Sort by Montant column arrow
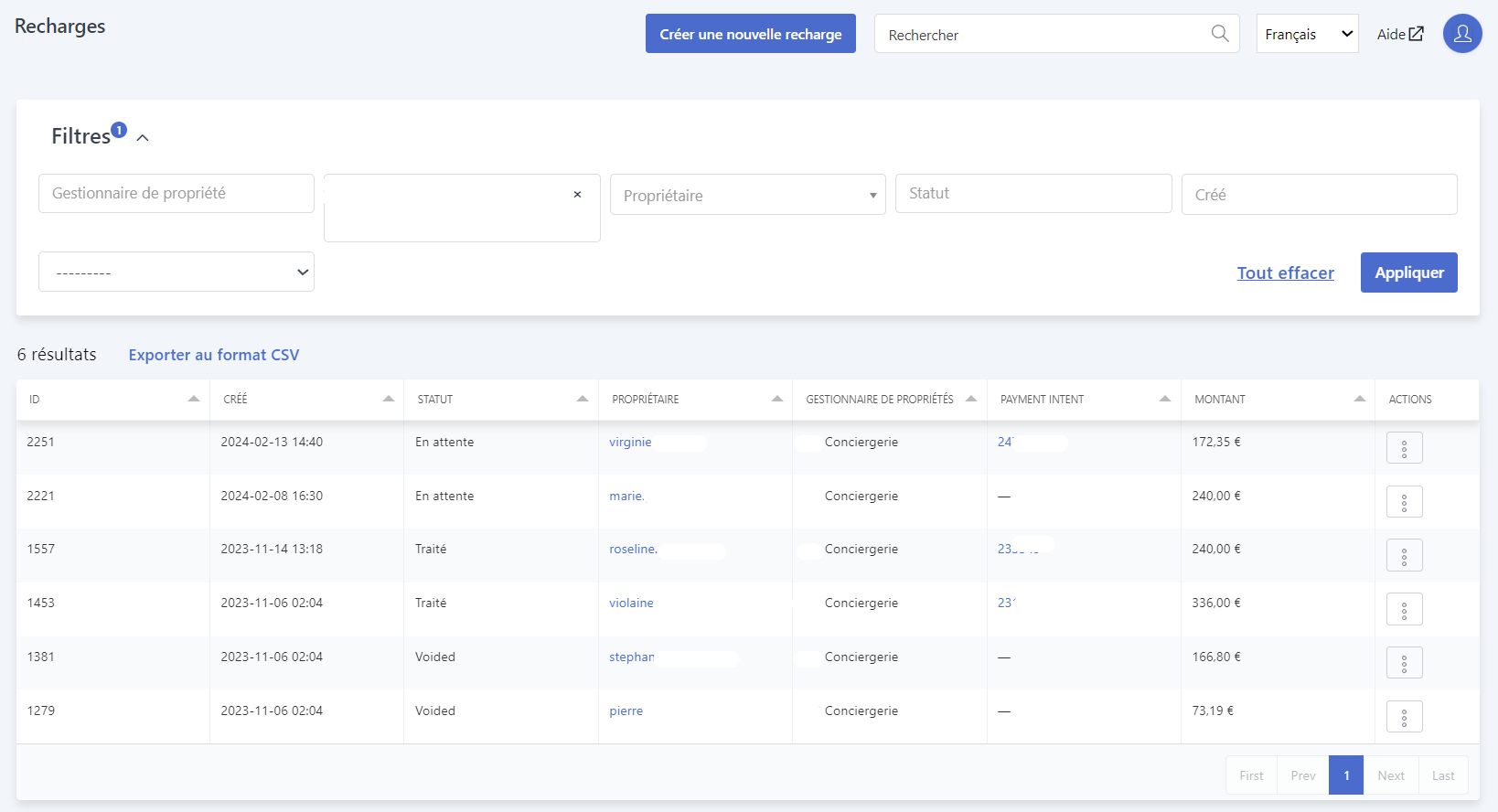Viewport: 1498px width, 812px height. click(1359, 399)
